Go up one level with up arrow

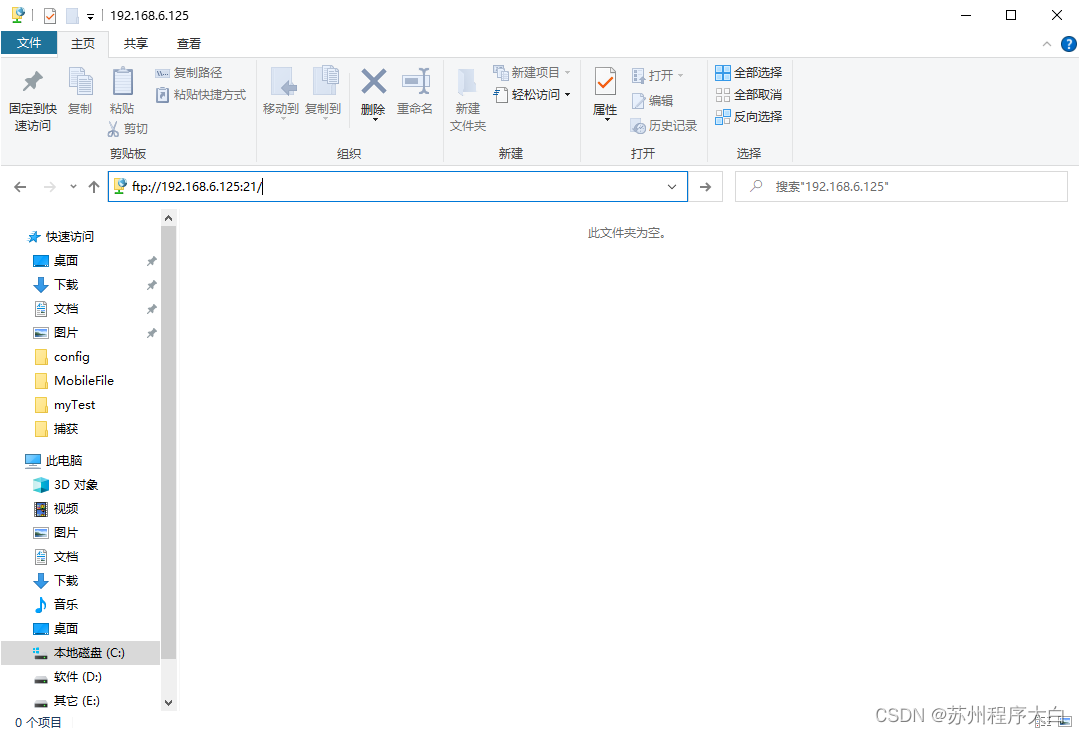pos(94,186)
